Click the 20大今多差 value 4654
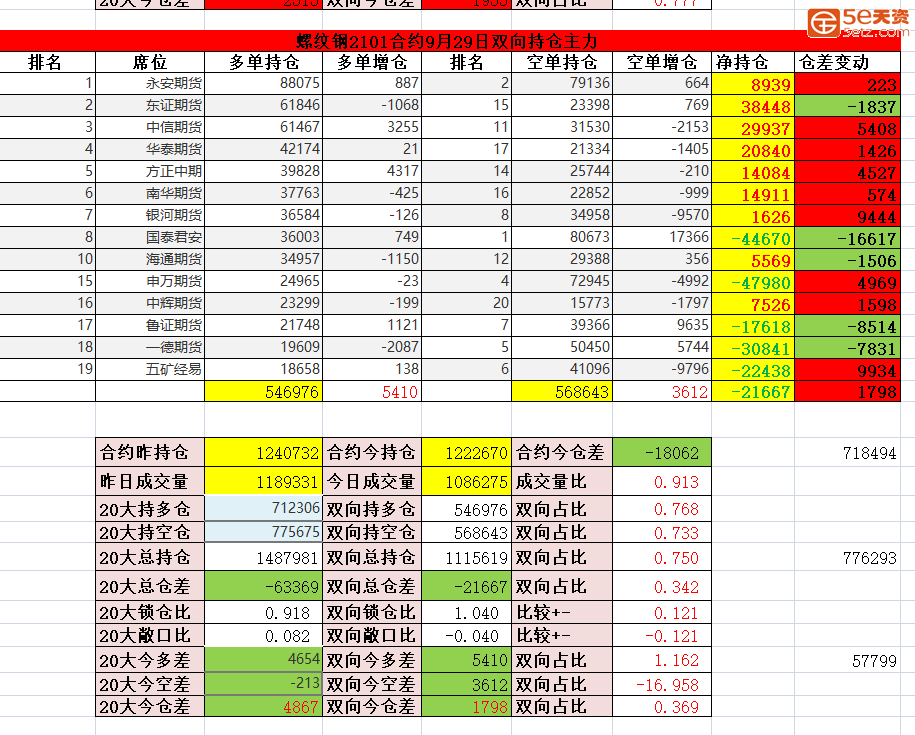Screen dimensions: 915x735 coord(264,659)
